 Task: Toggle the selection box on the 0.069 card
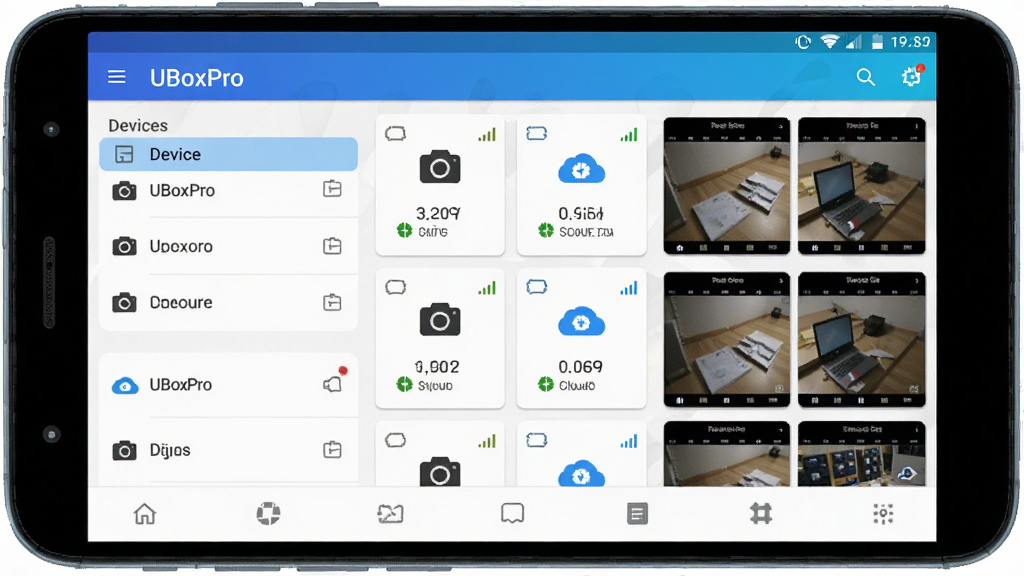click(x=536, y=287)
